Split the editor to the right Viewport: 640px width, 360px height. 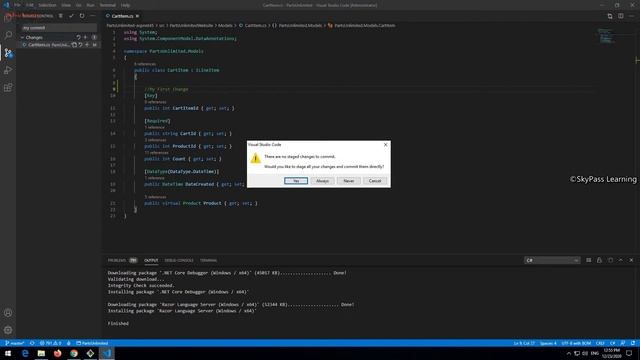tap(620, 16)
